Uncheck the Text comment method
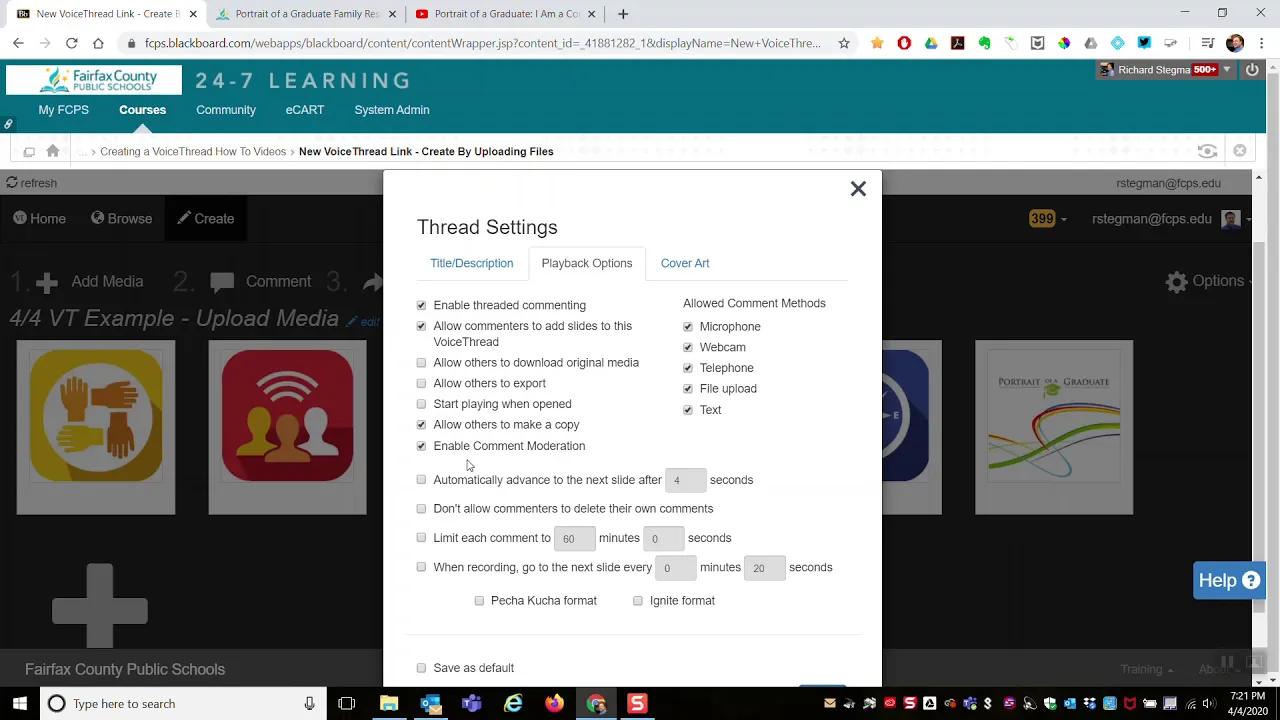This screenshot has width=1280, height=720. tap(688, 410)
